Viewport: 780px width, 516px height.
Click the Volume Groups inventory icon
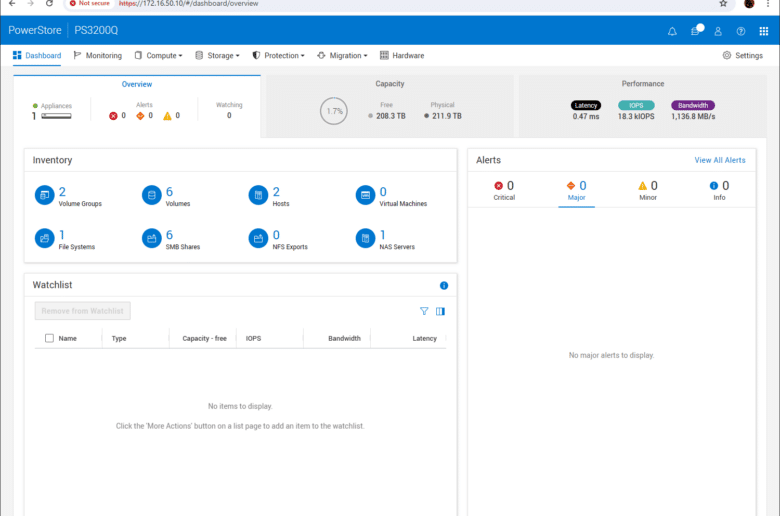pyautogui.click(x=44, y=195)
